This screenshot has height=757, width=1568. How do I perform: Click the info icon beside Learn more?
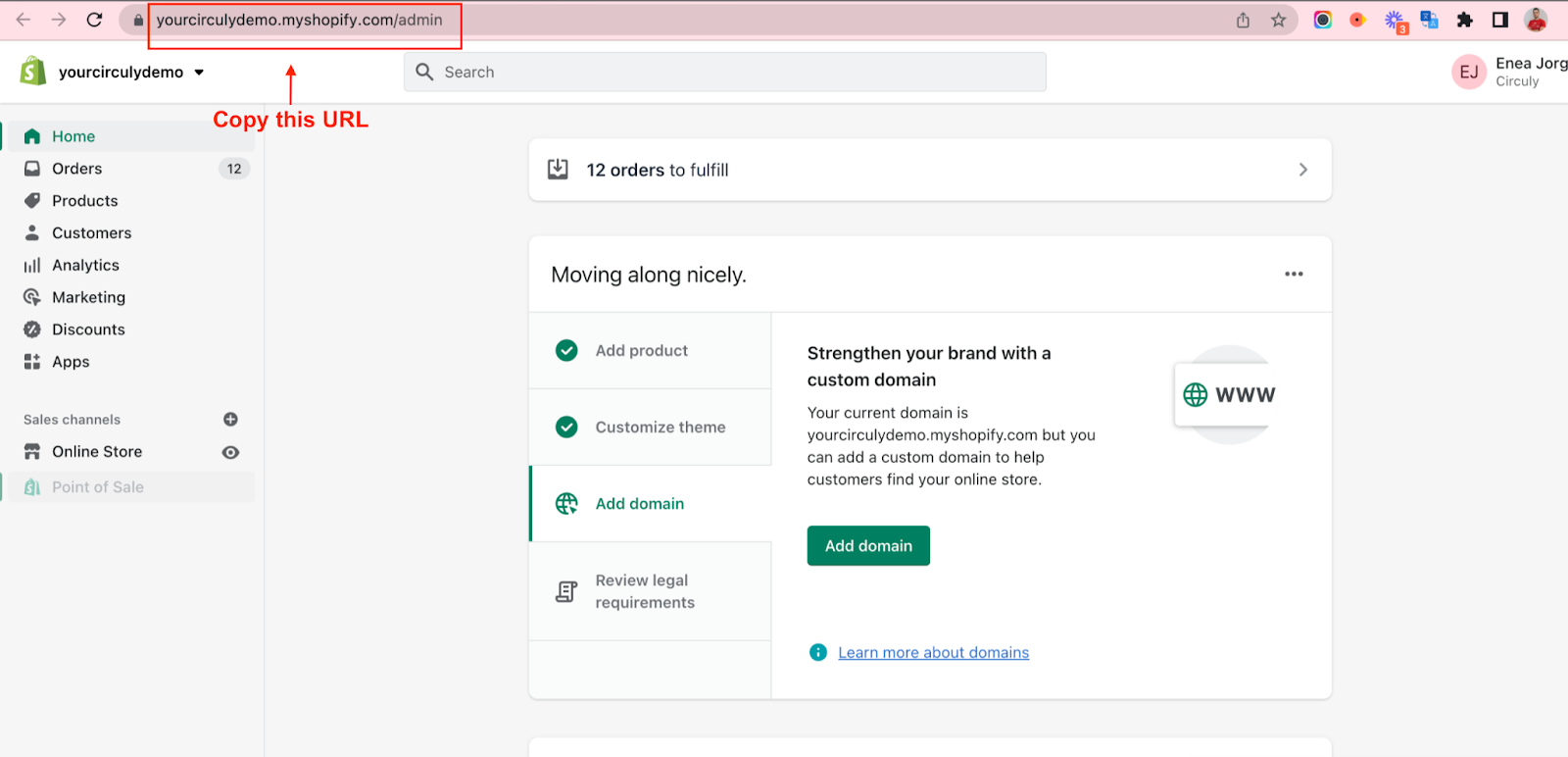click(x=818, y=653)
